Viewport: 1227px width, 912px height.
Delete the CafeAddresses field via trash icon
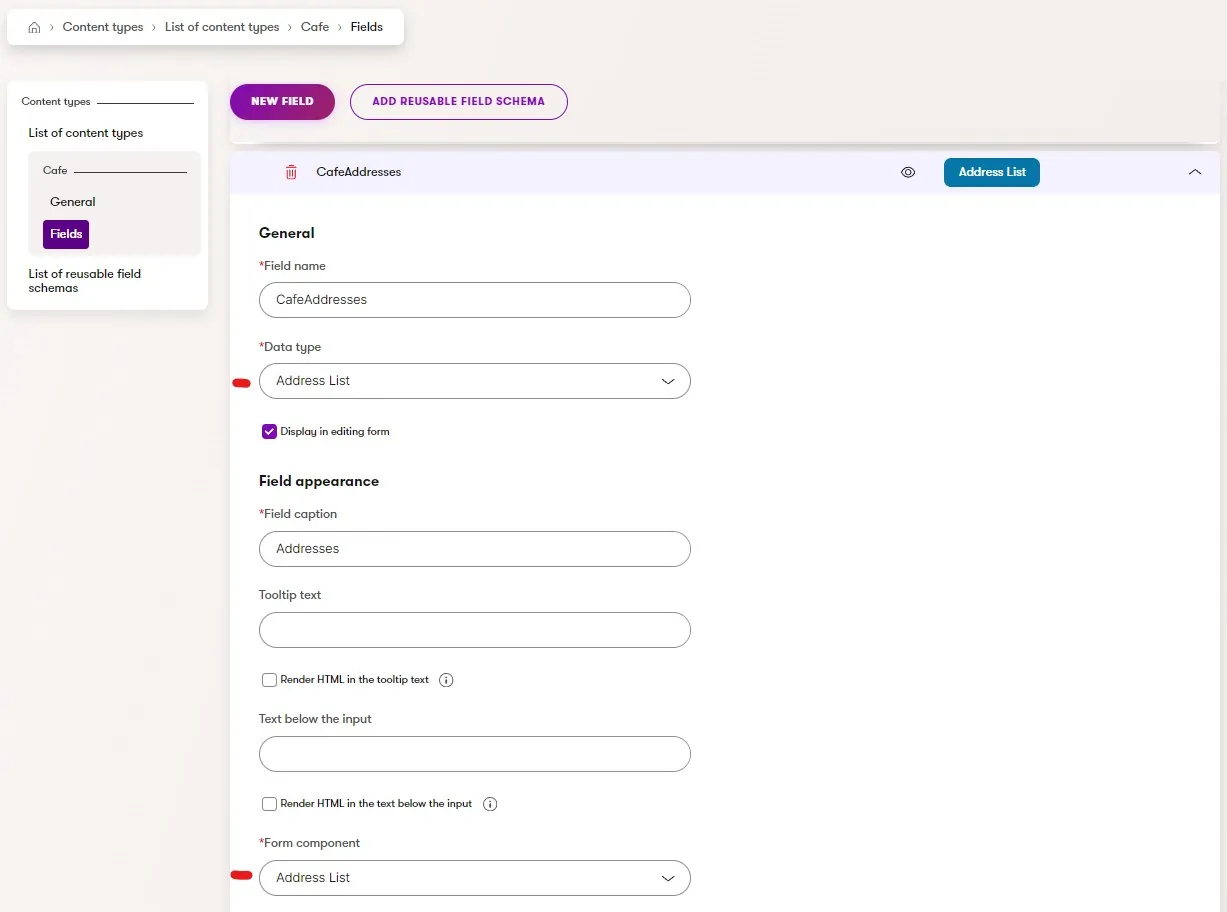click(291, 172)
